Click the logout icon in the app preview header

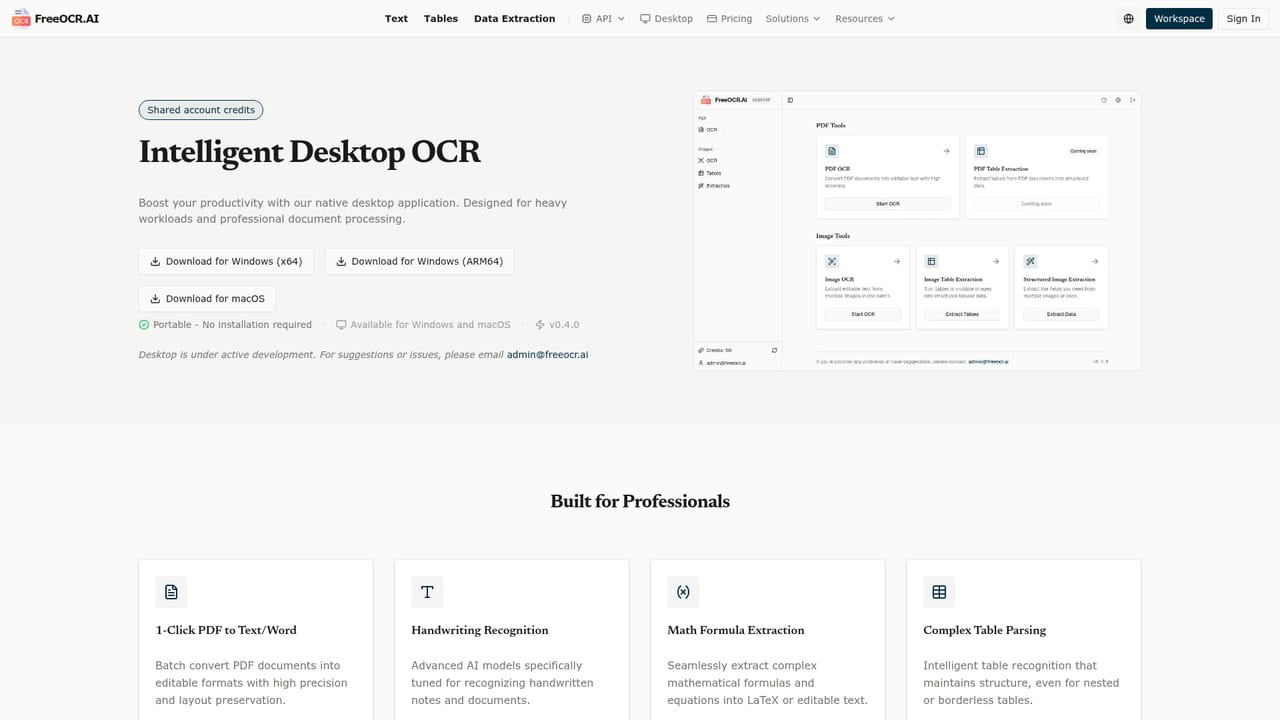(x=1132, y=100)
